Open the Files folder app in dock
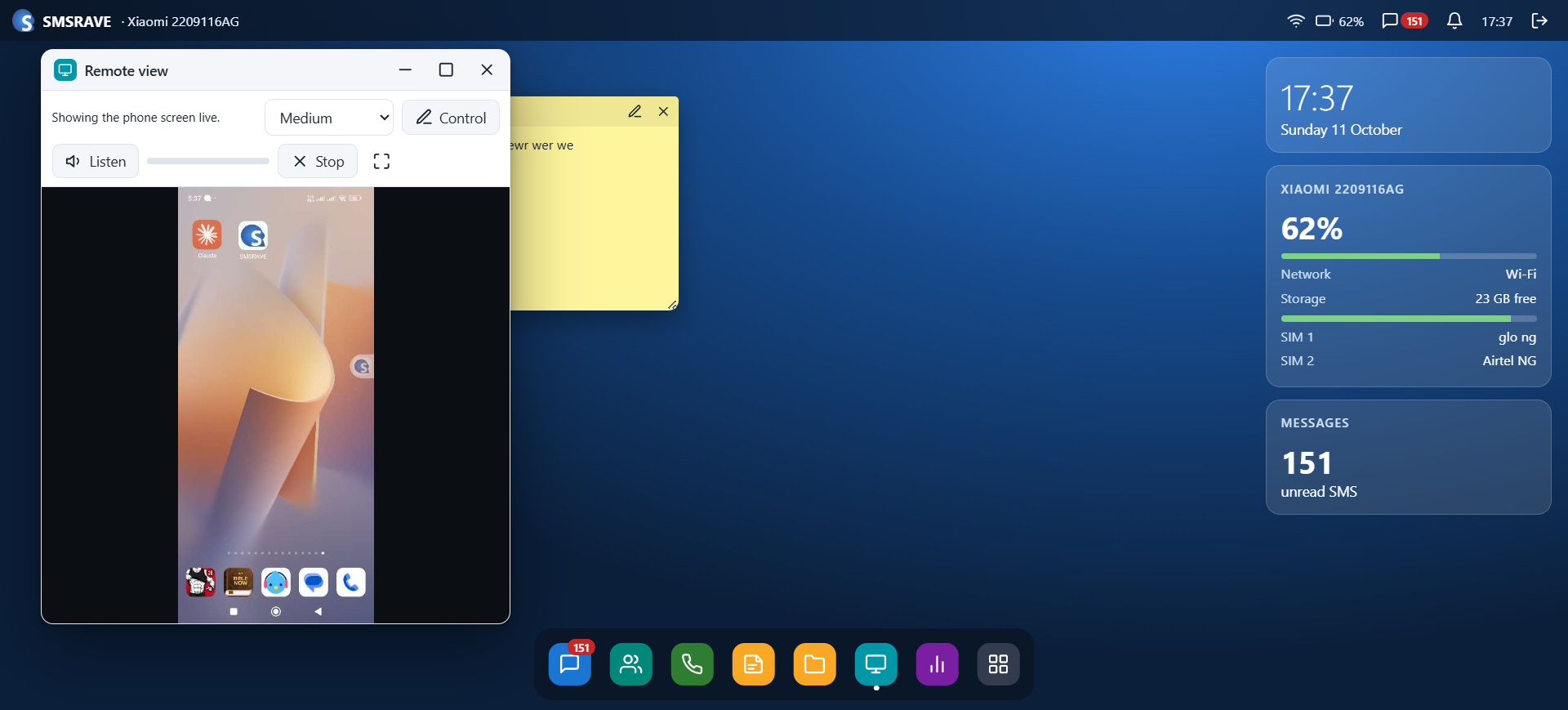Screen dimensions: 1568x710 (x=814, y=664)
